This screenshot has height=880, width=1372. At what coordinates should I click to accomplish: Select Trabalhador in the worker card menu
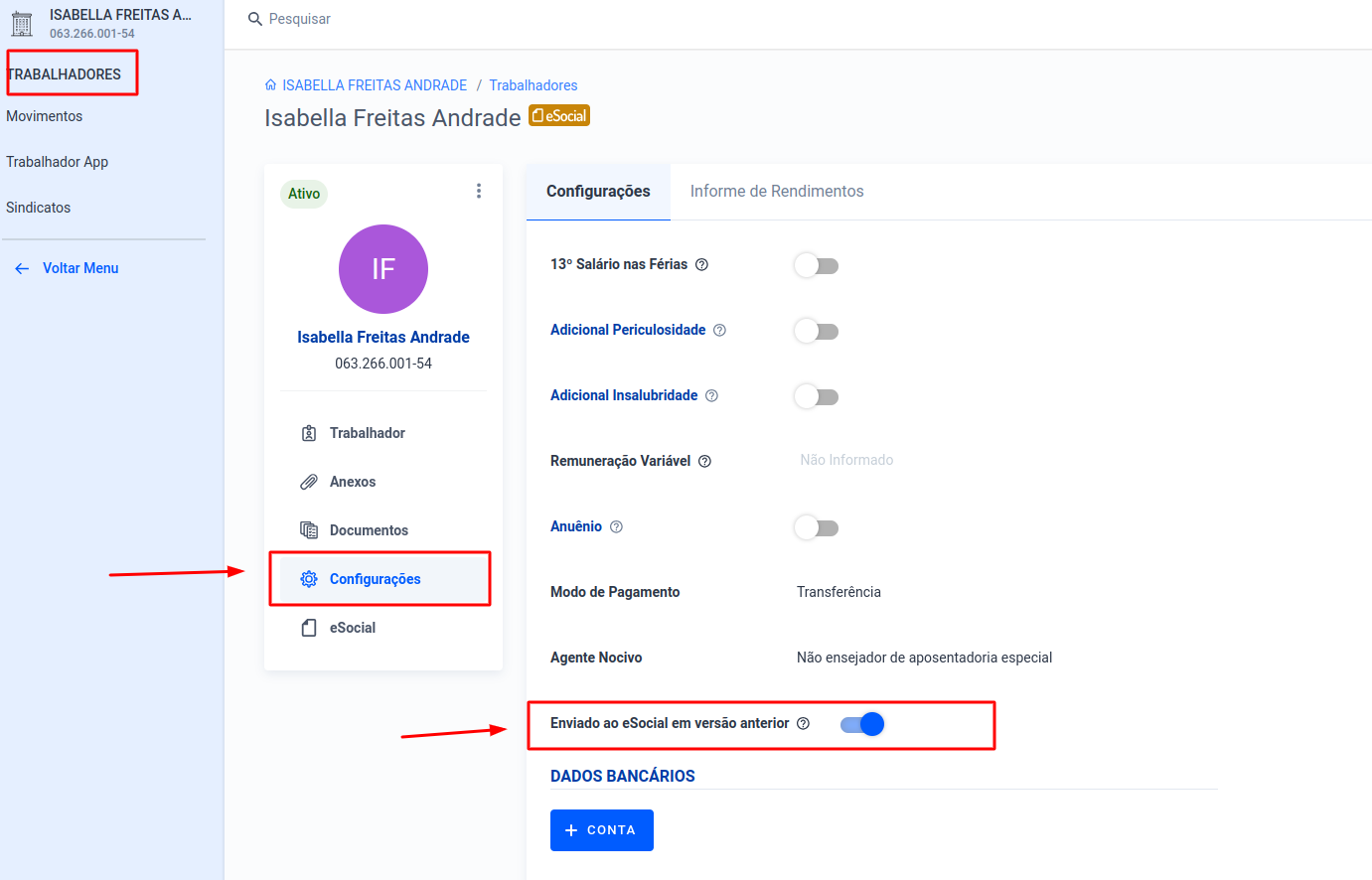pyautogui.click(x=383, y=433)
